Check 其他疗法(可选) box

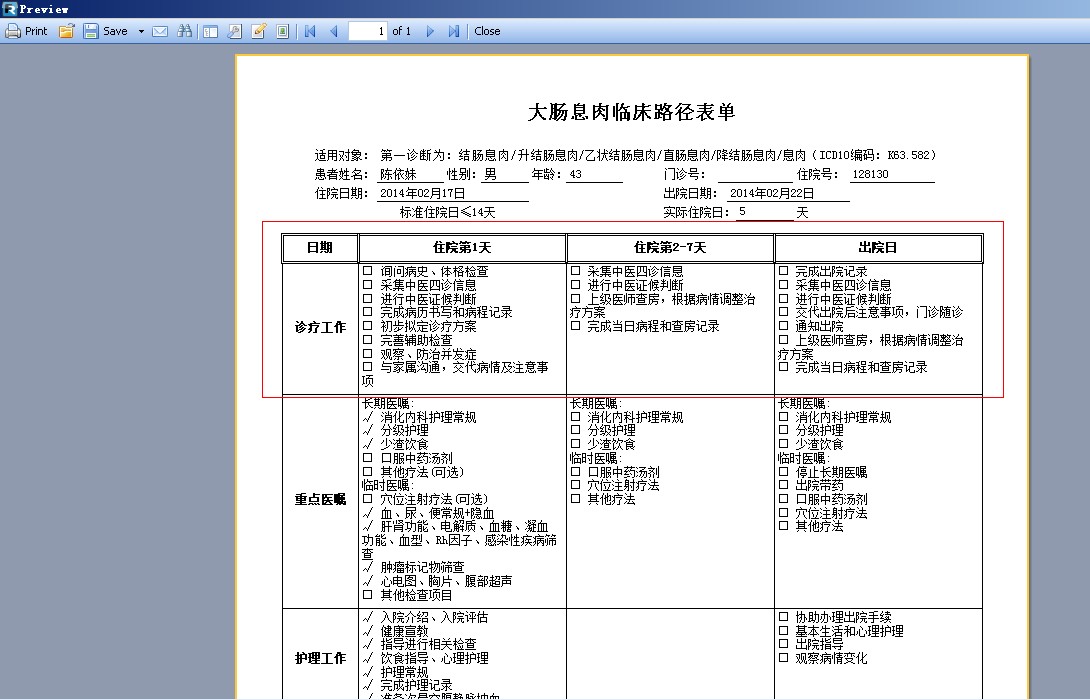click(x=368, y=472)
